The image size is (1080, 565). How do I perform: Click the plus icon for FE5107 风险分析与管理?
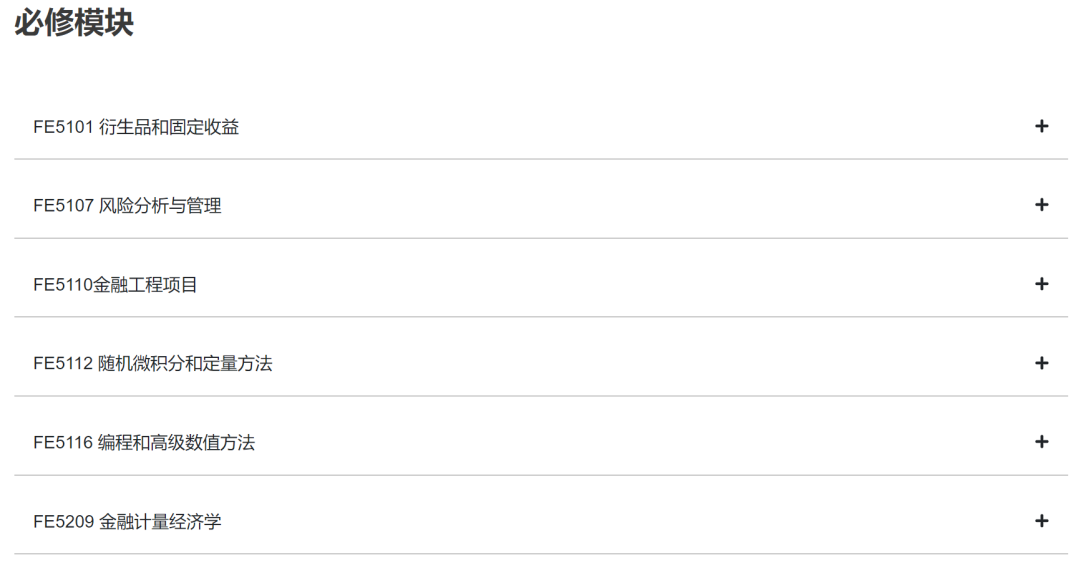click(x=1041, y=205)
